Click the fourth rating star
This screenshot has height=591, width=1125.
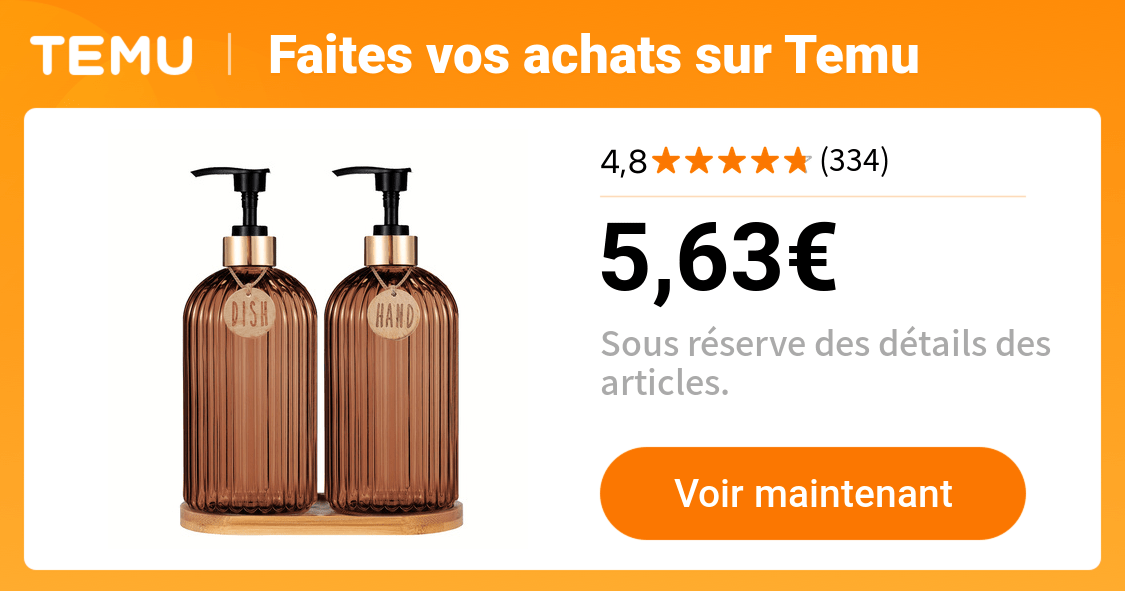765,161
